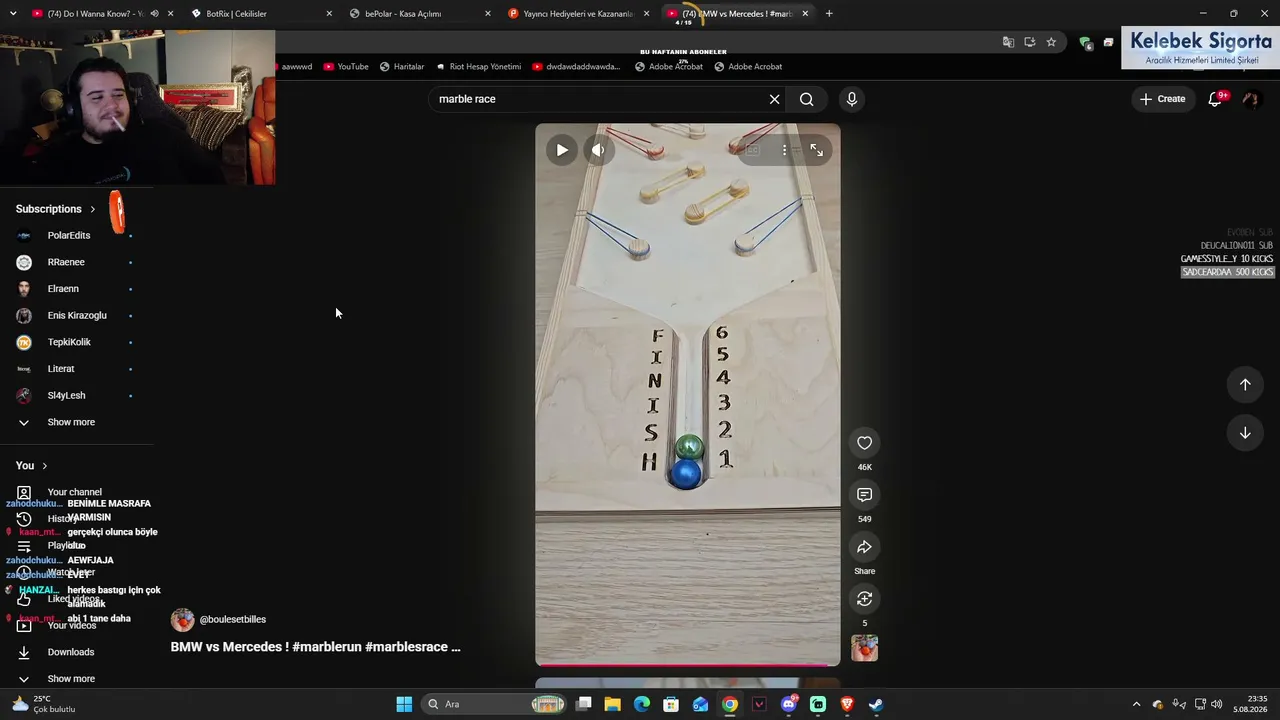Open the account avatar menu
Viewport: 1280px width, 720px height.
point(1250,99)
